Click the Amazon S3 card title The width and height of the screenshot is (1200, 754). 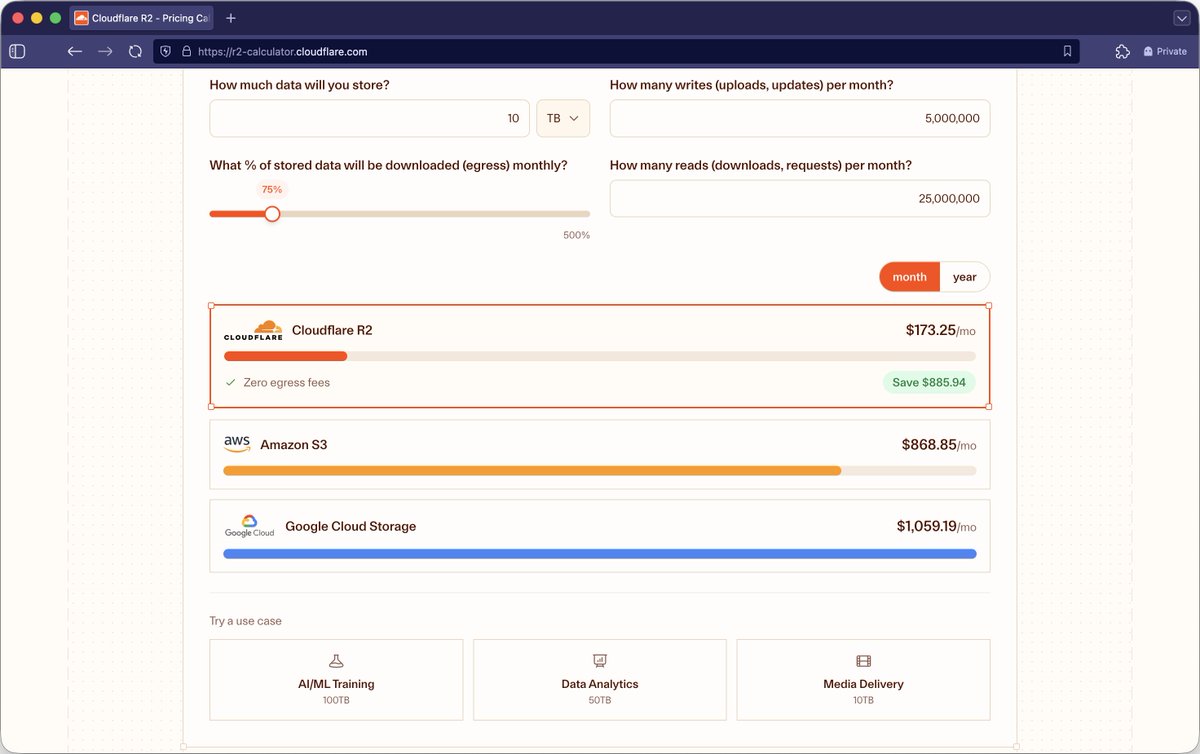click(x=294, y=444)
